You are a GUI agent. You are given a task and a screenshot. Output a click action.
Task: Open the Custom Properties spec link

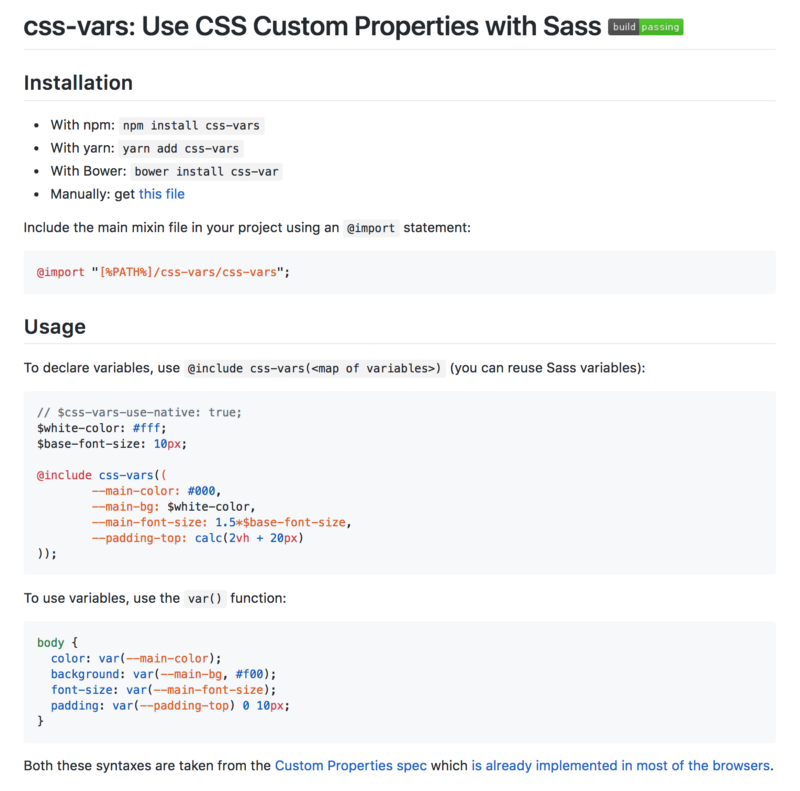pos(351,765)
